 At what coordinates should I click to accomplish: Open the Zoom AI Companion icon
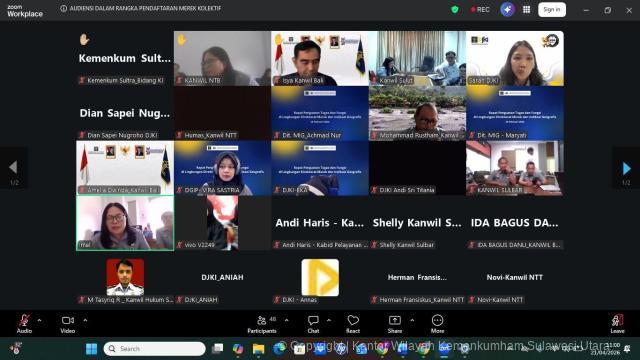click(507, 9)
